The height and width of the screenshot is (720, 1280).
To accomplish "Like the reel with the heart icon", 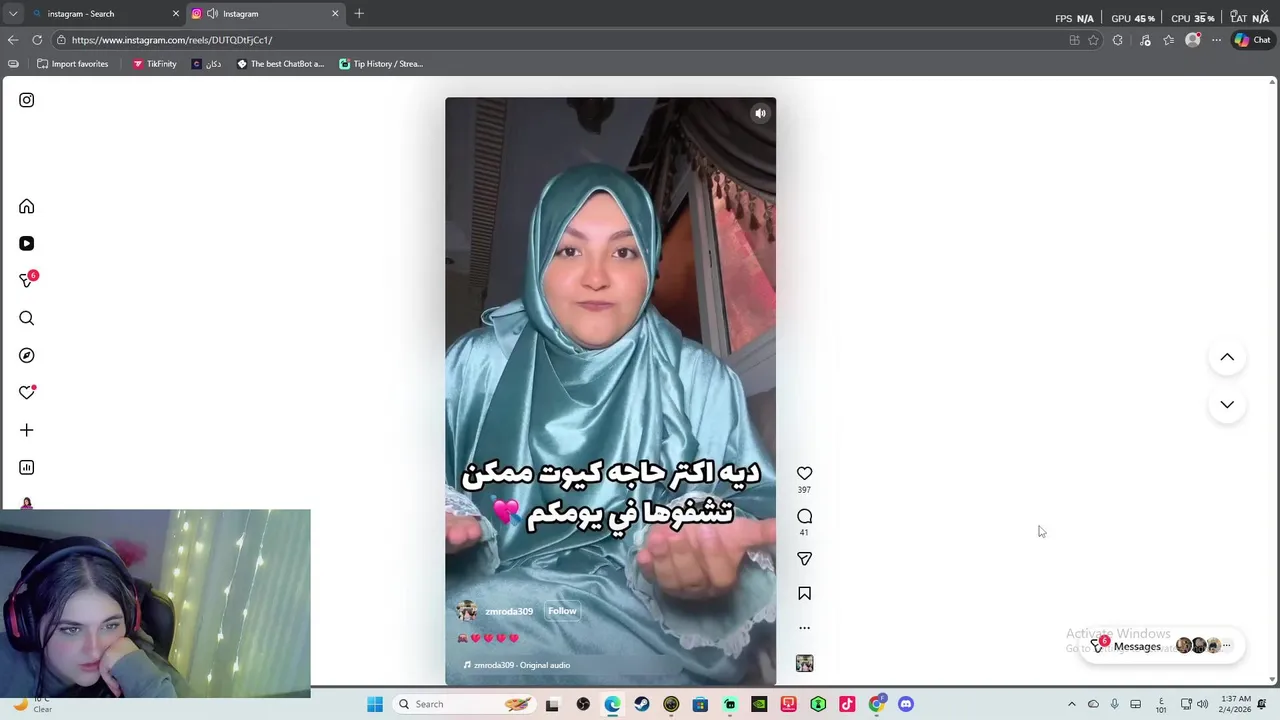I will tap(804, 473).
